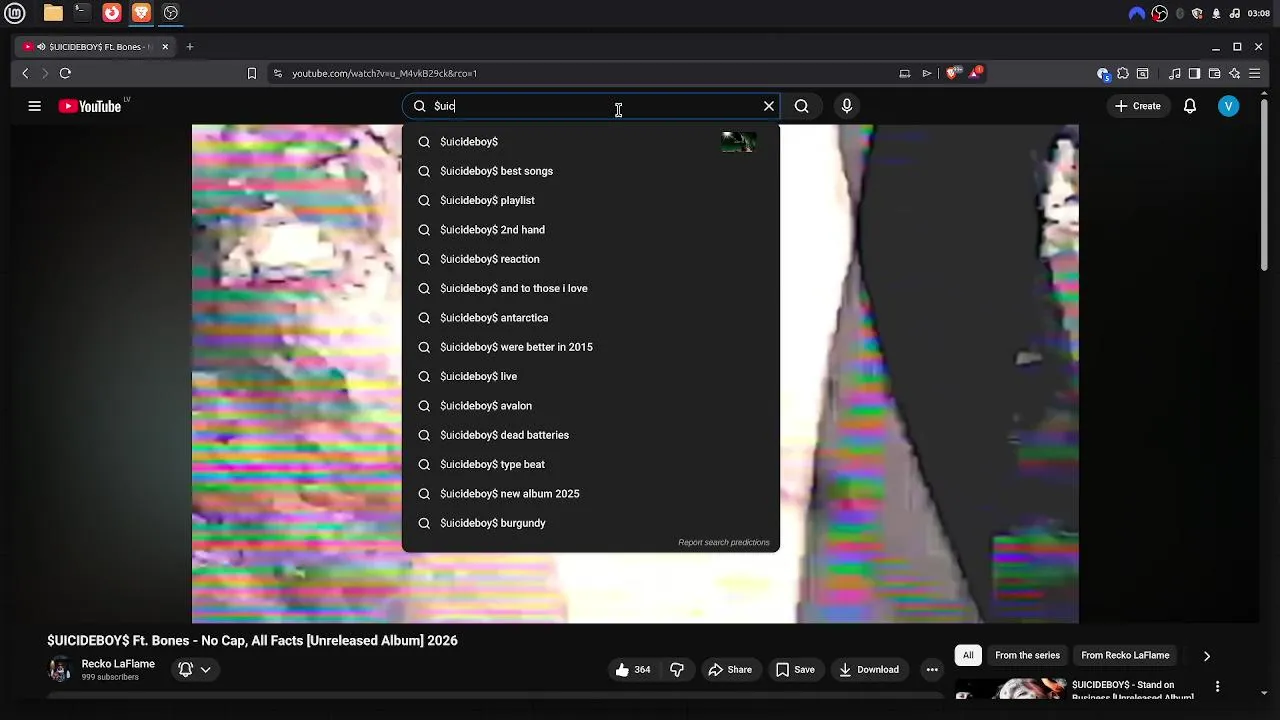
Task: Open the Create menu
Action: pyautogui.click(x=1138, y=106)
